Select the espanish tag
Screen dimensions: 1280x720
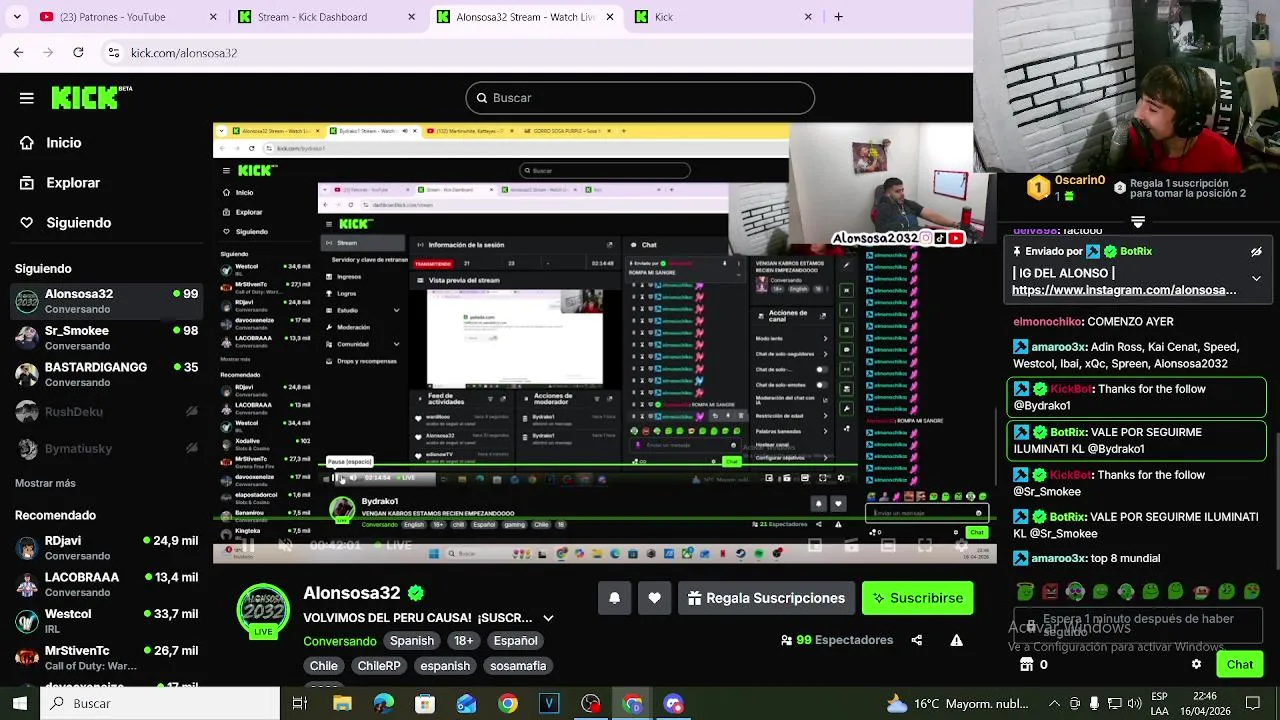point(445,666)
